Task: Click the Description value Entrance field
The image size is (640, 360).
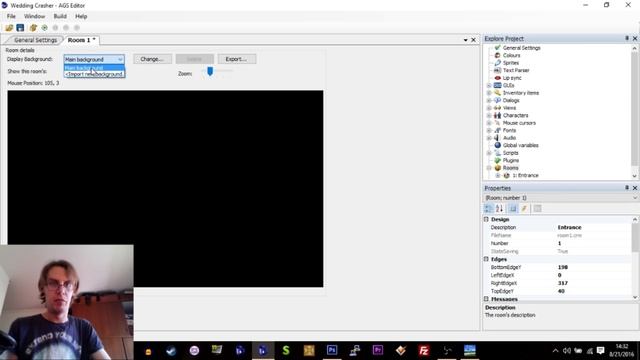Action: pyautogui.click(x=593, y=227)
